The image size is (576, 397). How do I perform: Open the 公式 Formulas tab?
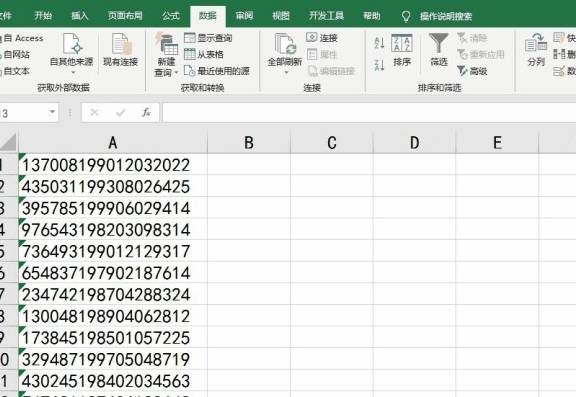[x=171, y=16]
